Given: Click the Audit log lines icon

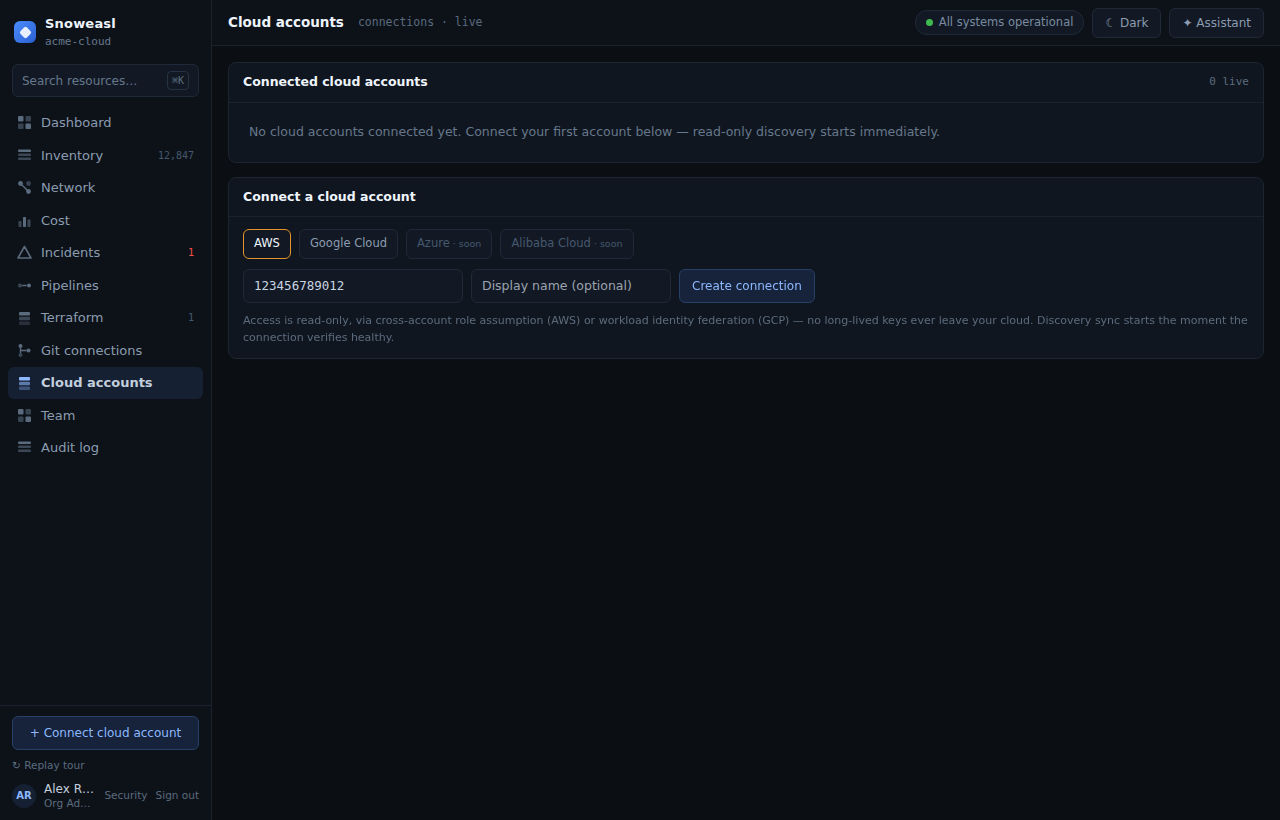Looking at the screenshot, I should (25, 447).
